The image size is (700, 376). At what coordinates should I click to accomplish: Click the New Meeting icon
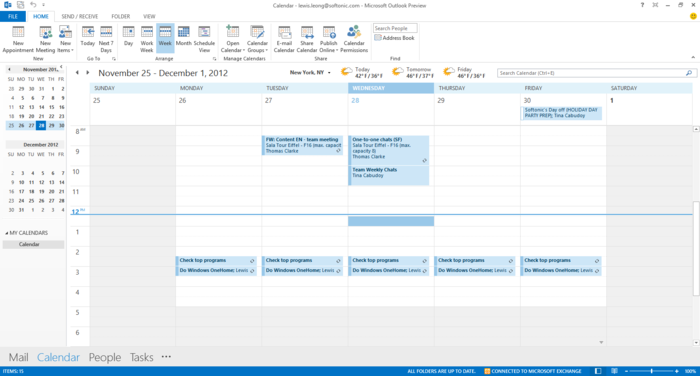pyautogui.click(x=45, y=39)
